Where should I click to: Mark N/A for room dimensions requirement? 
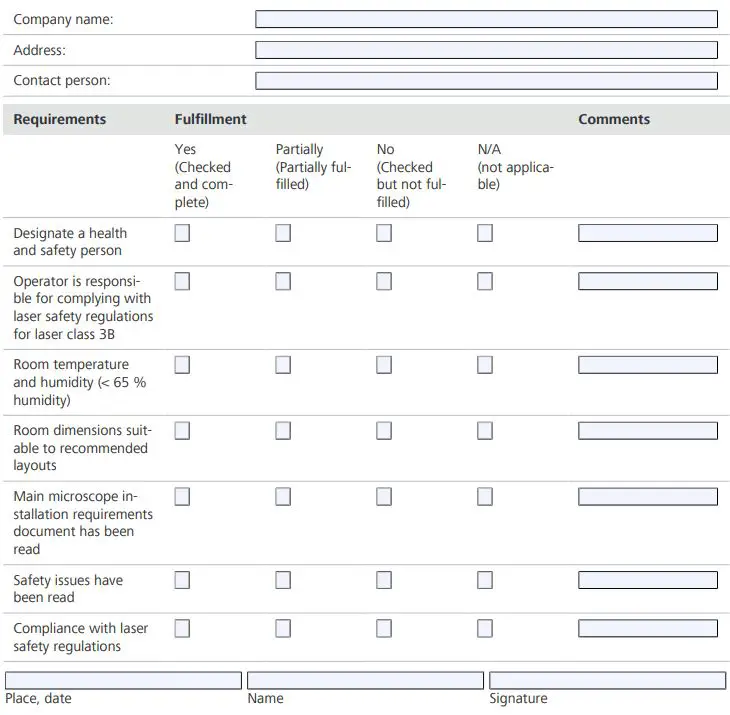point(485,431)
